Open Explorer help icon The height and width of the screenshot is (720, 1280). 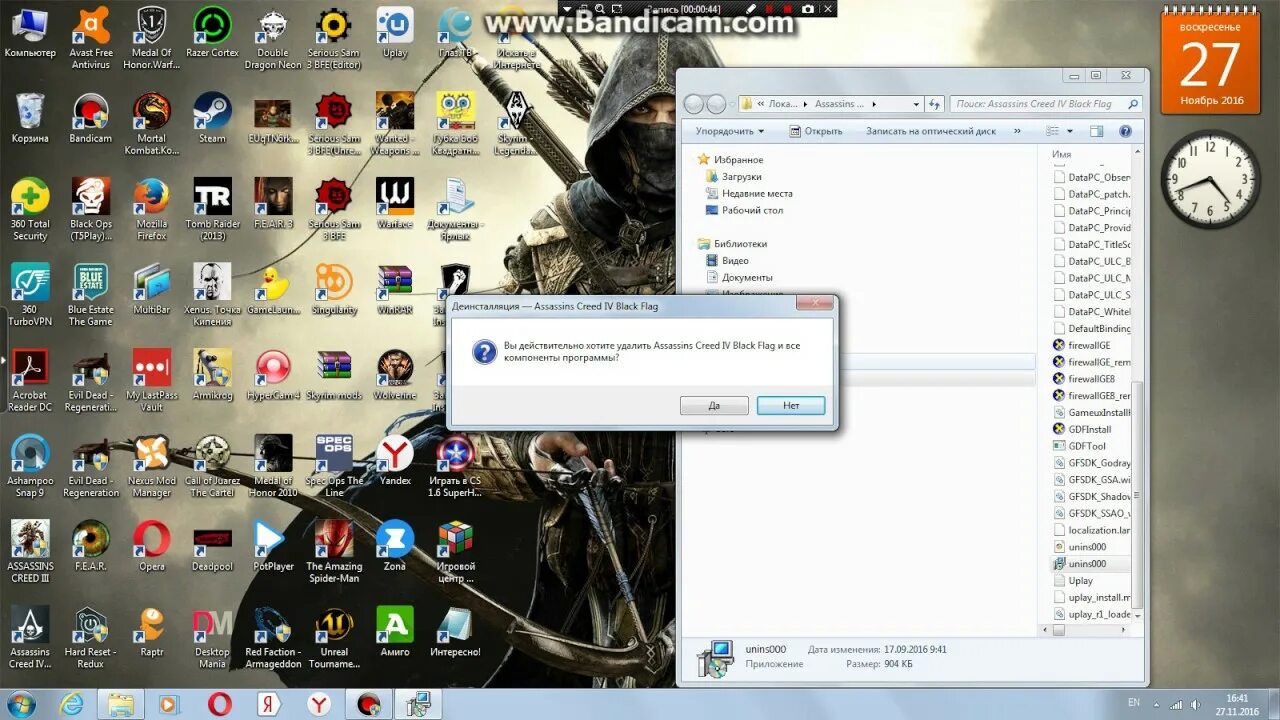(x=1125, y=131)
